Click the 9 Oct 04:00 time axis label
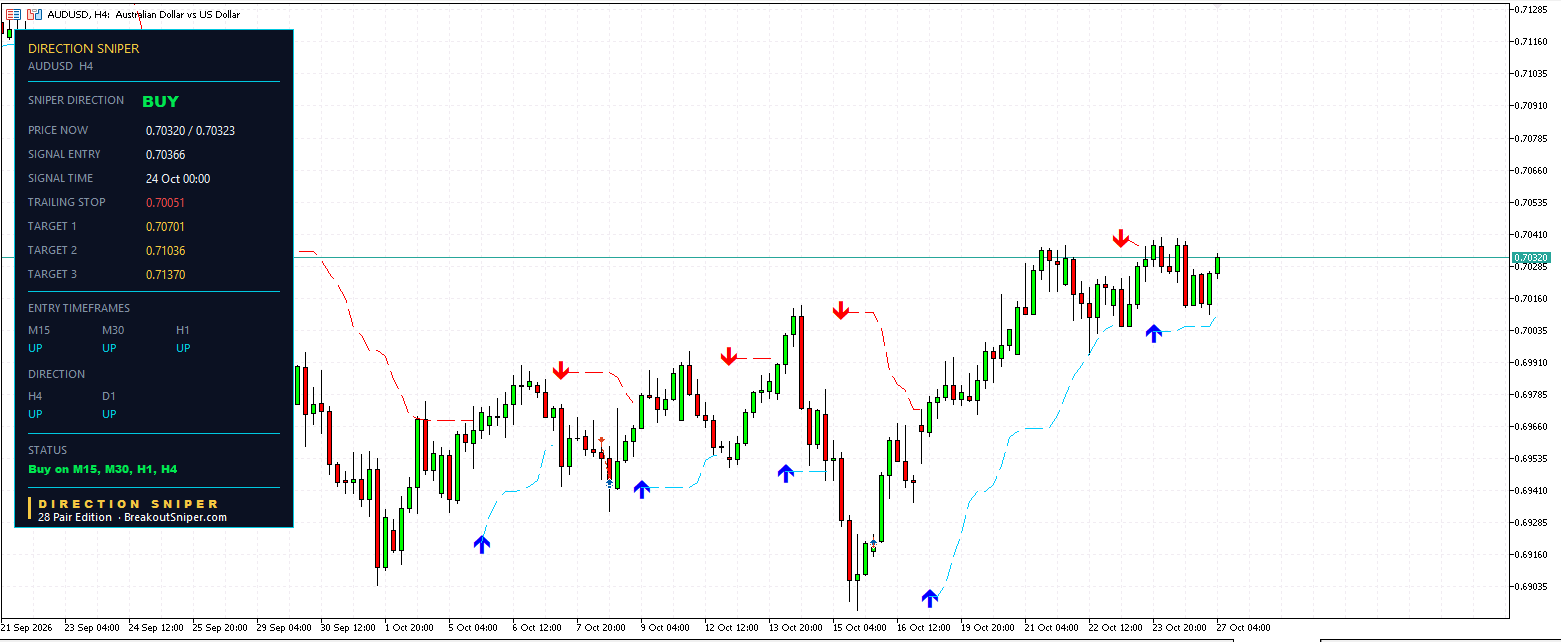Screen dimensions: 1561x642 667,628
